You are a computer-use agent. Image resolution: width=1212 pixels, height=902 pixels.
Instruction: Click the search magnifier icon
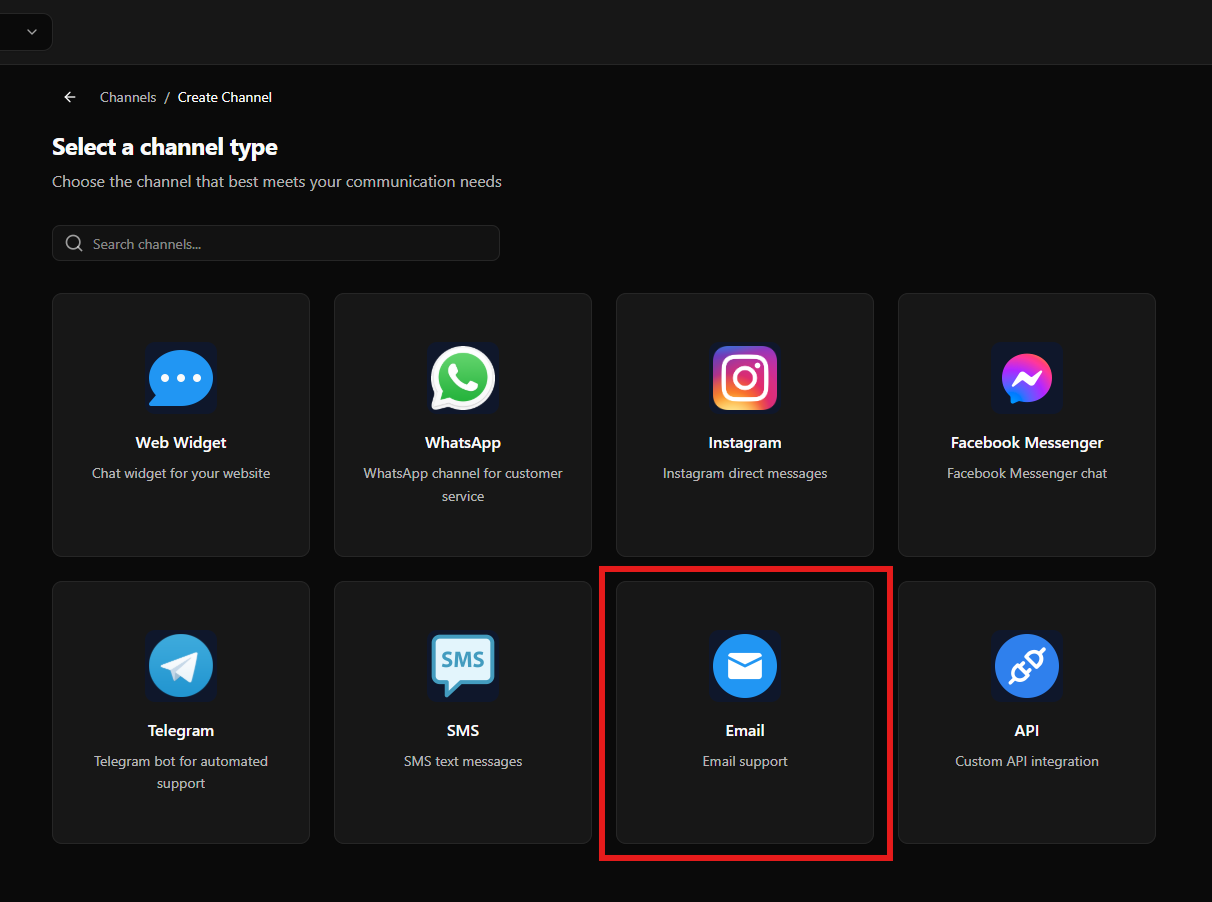click(x=74, y=243)
